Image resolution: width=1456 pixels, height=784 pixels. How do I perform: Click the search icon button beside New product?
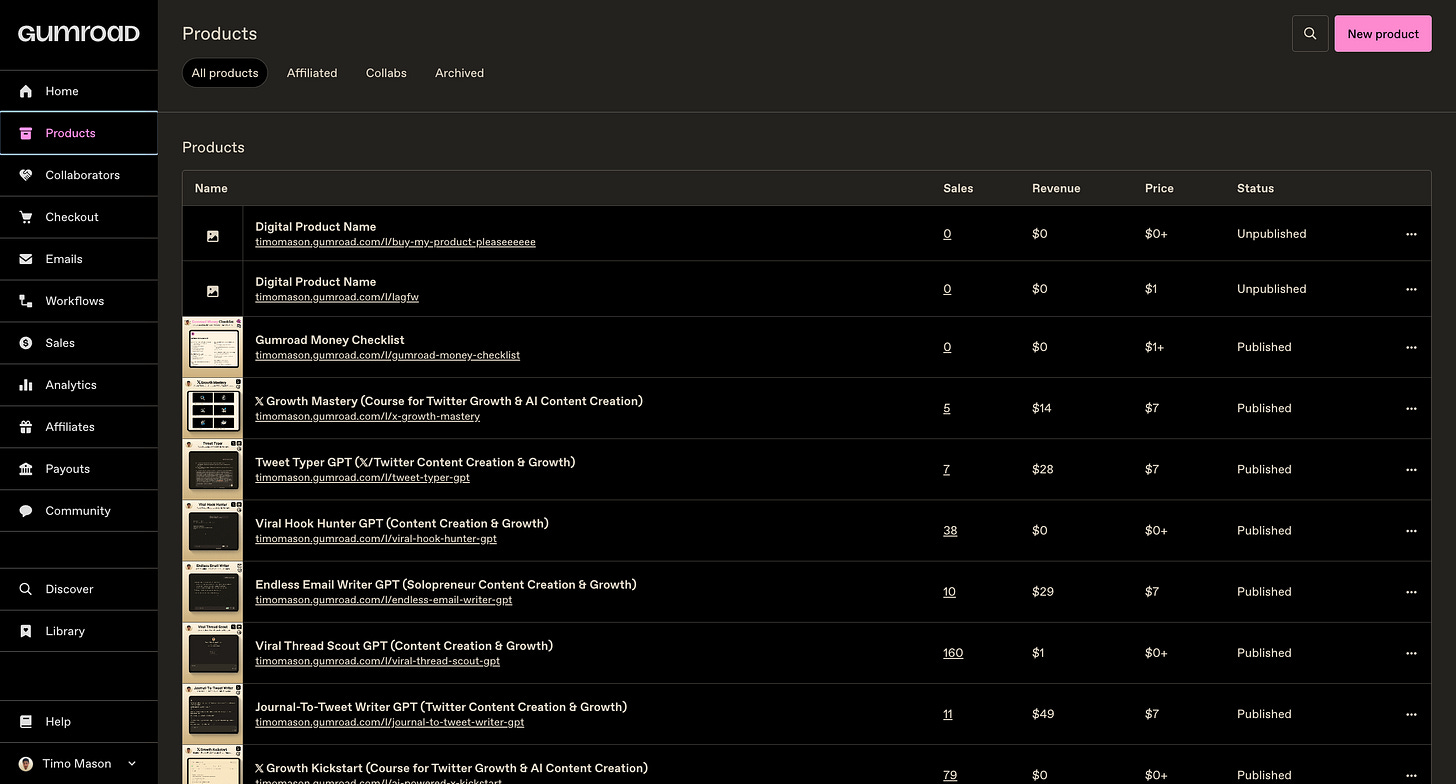1310,34
